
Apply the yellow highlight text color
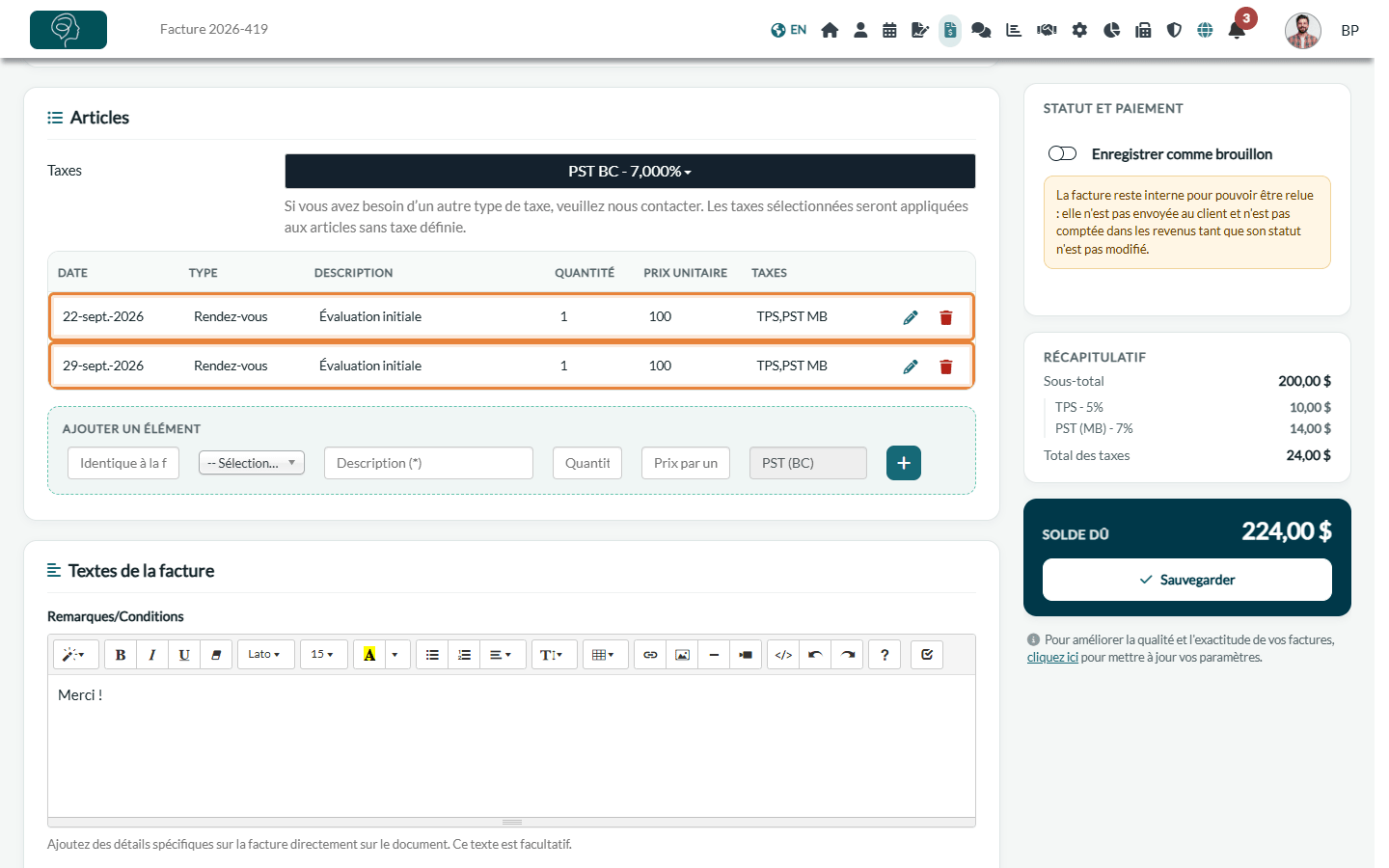tap(369, 655)
